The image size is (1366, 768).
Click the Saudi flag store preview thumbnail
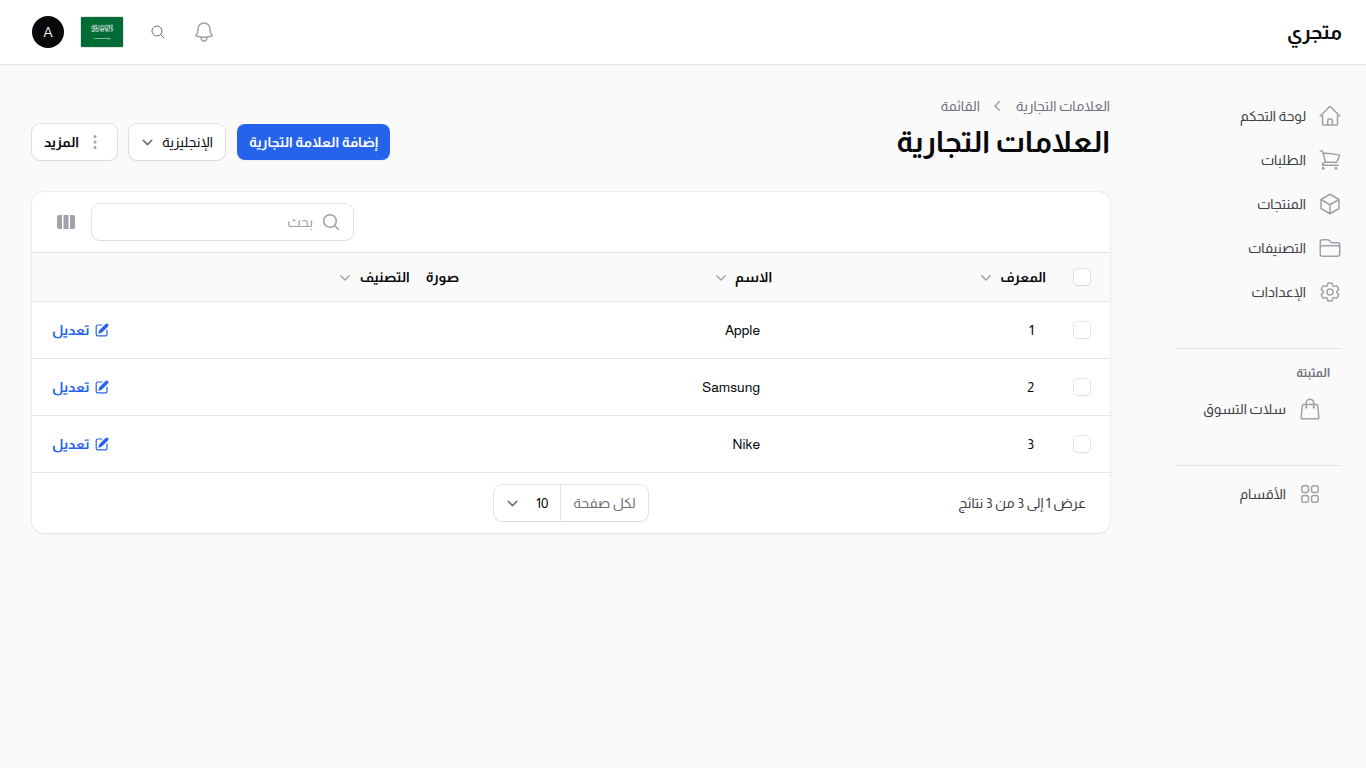102,31
